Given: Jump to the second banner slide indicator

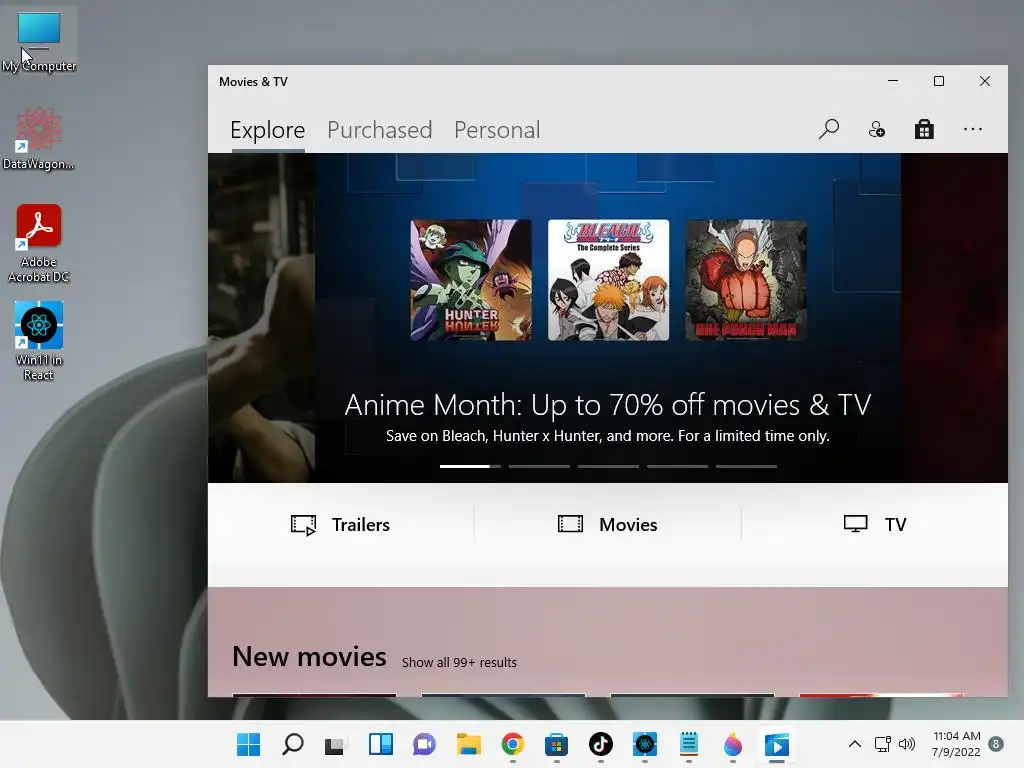Looking at the screenshot, I should (539, 466).
